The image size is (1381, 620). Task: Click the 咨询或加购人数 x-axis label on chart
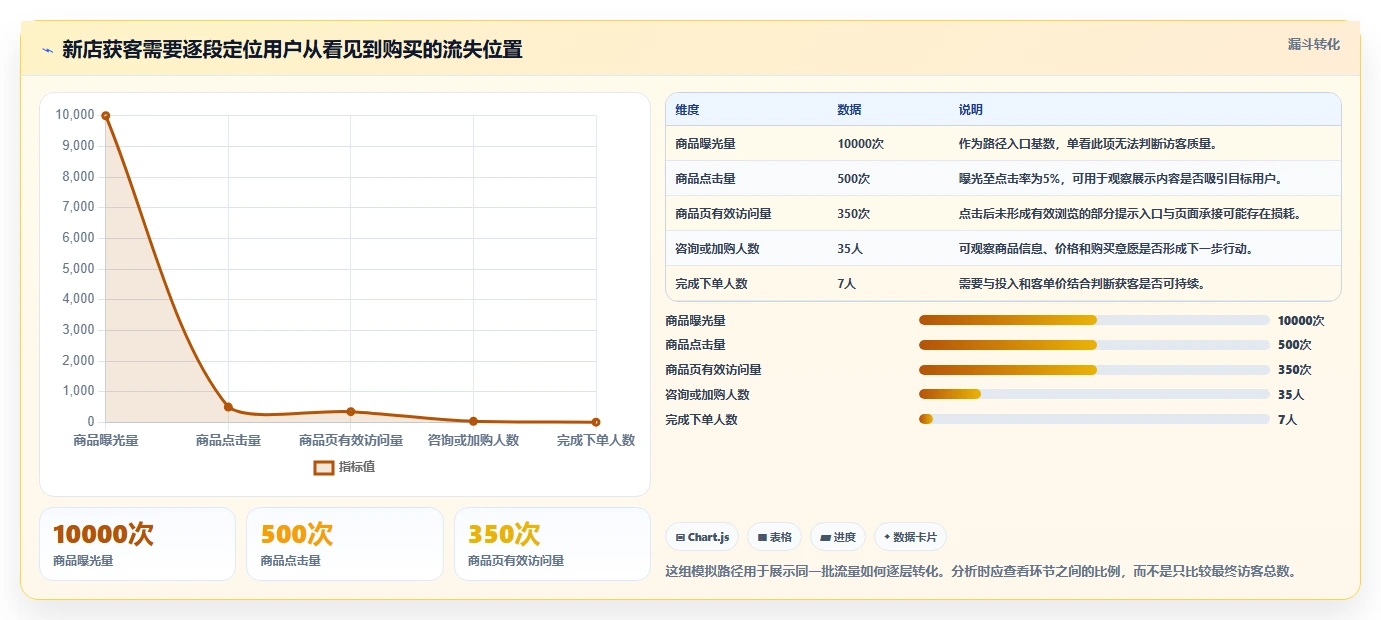(x=473, y=440)
